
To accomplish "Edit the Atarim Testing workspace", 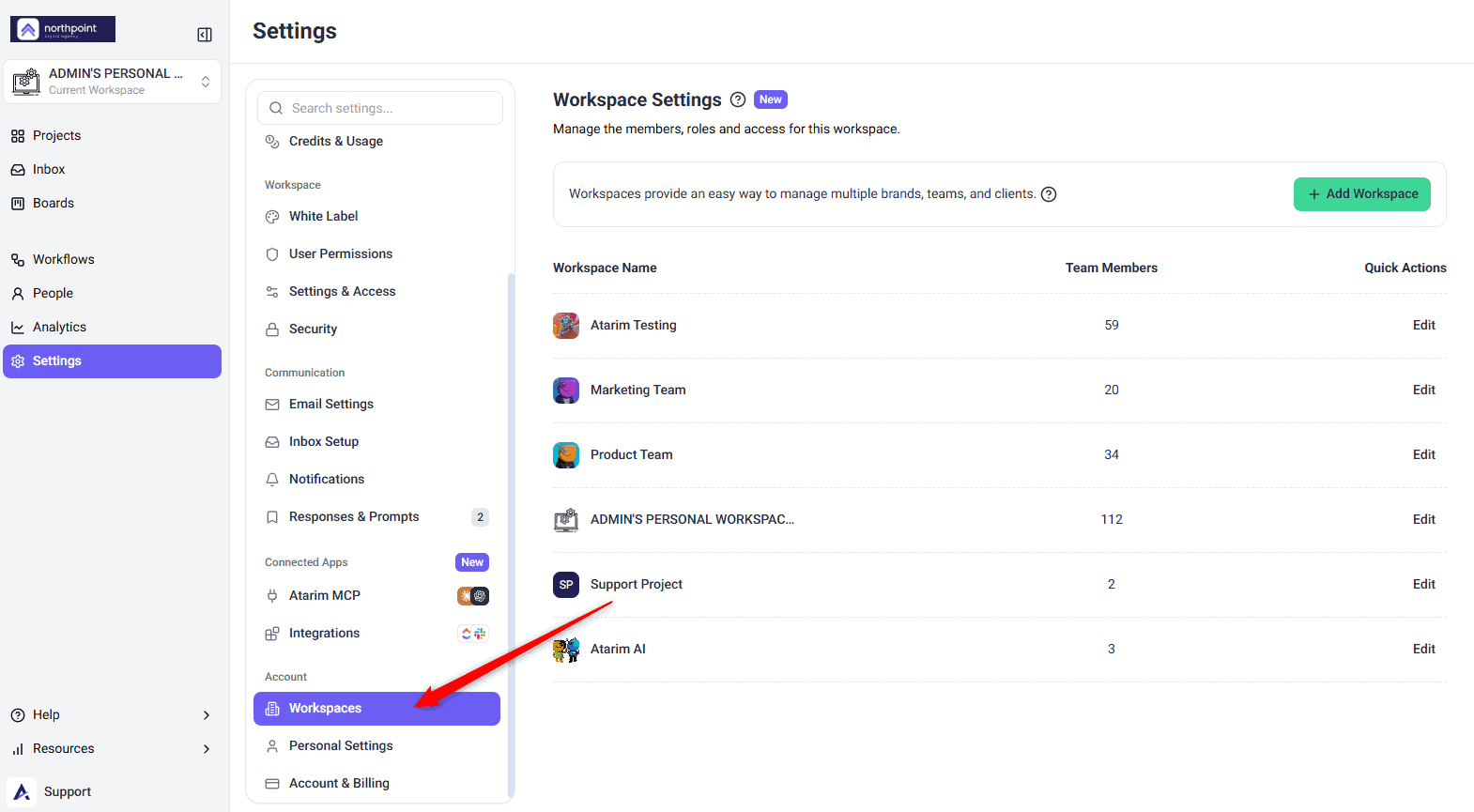I will 1423,325.
